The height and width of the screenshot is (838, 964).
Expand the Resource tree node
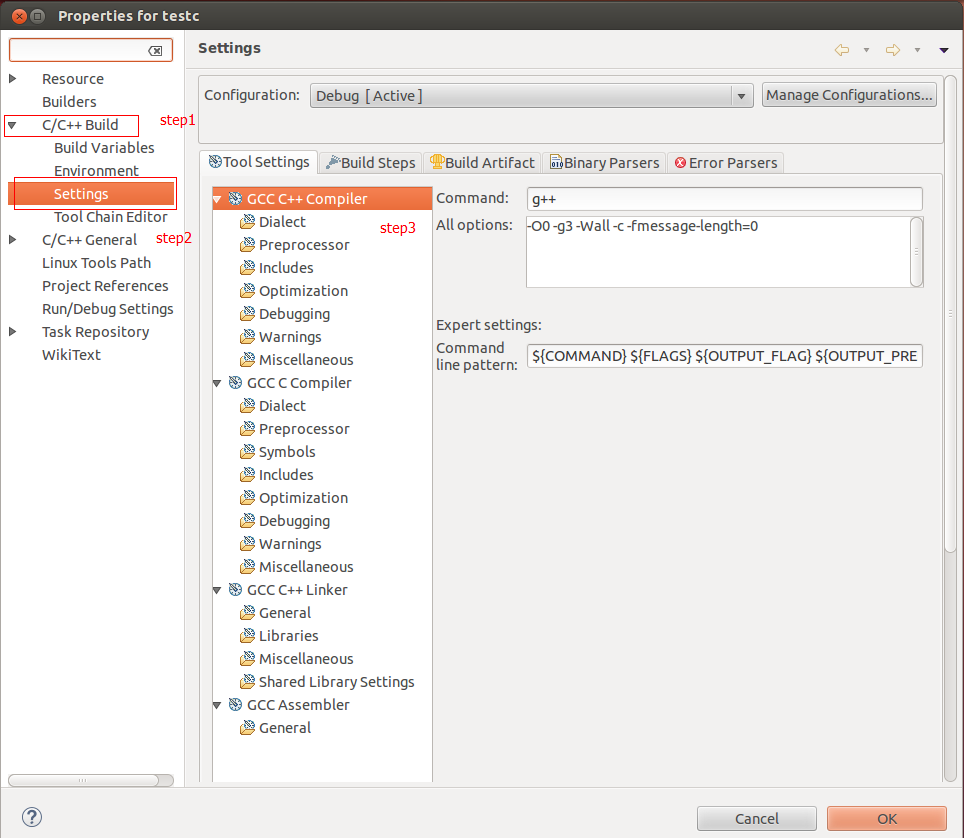[12, 79]
